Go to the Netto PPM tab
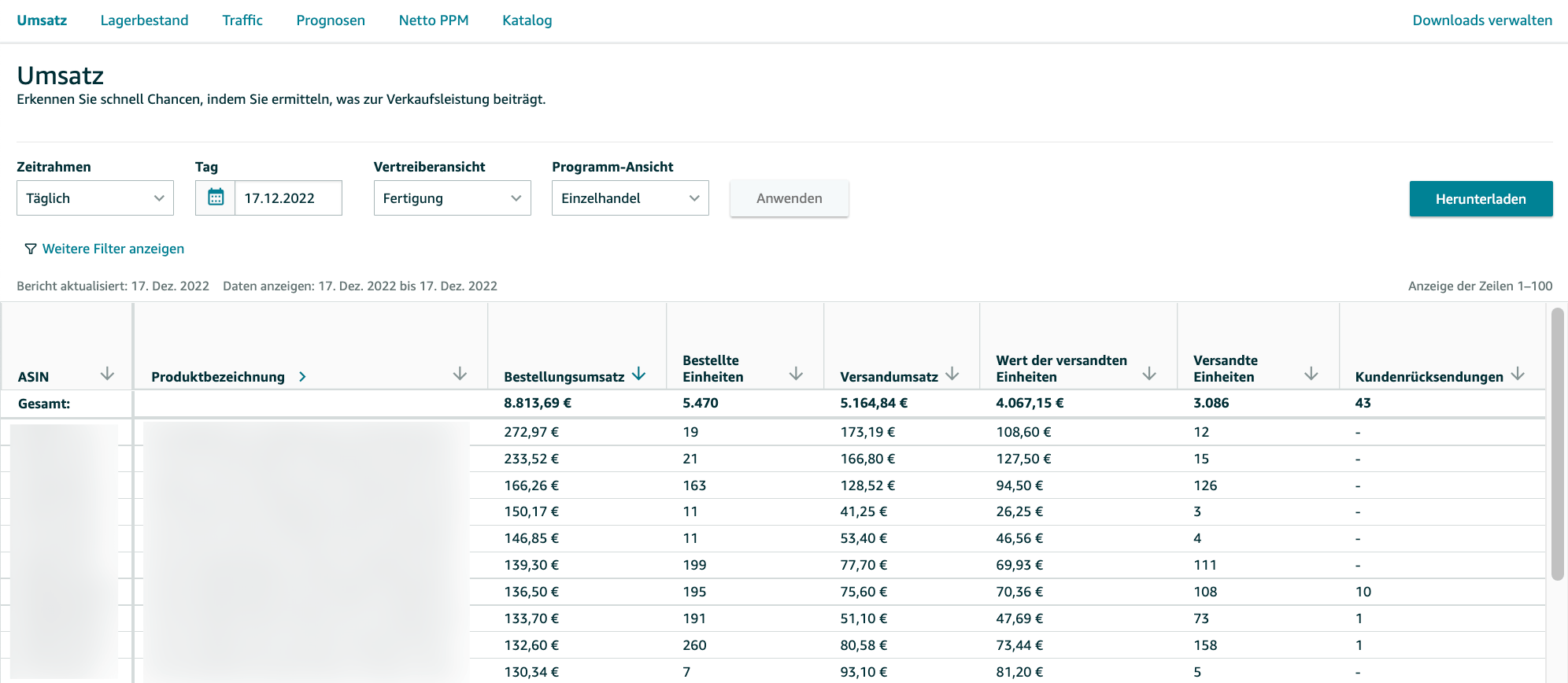Image resolution: width=1568 pixels, height=683 pixels. click(x=434, y=20)
